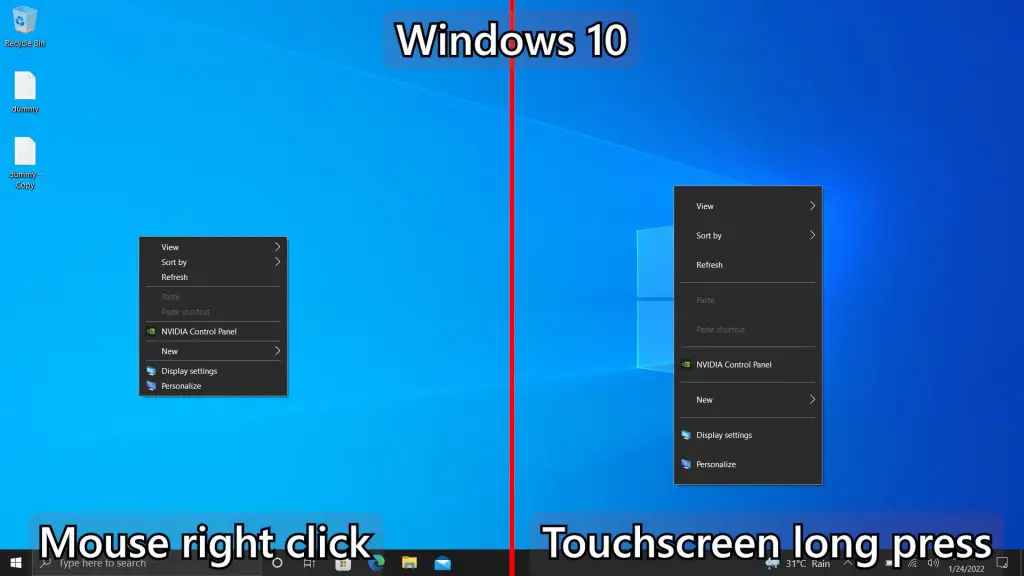Screen dimensions: 1024x576
Task: Choose New label in compact context menu
Action: click(x=169, y=351)
